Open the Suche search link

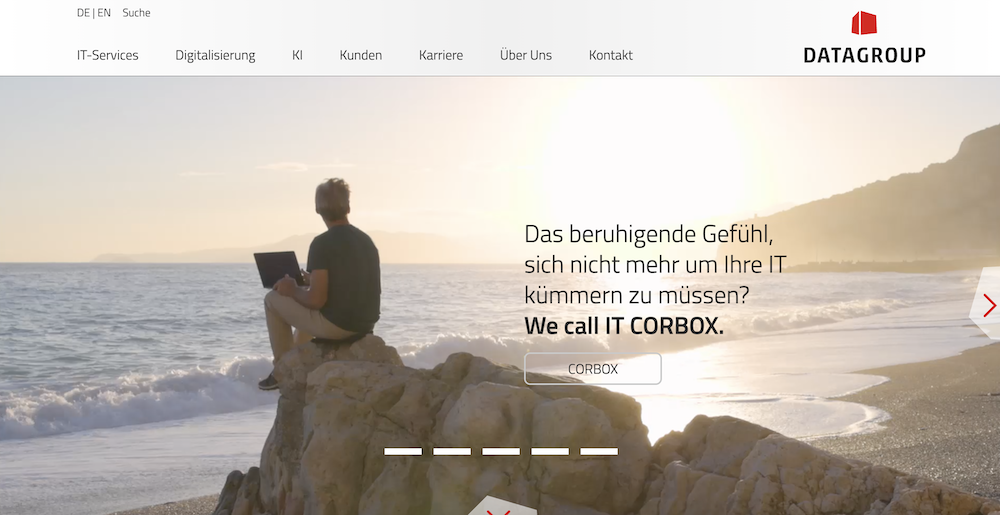point(136,13)
